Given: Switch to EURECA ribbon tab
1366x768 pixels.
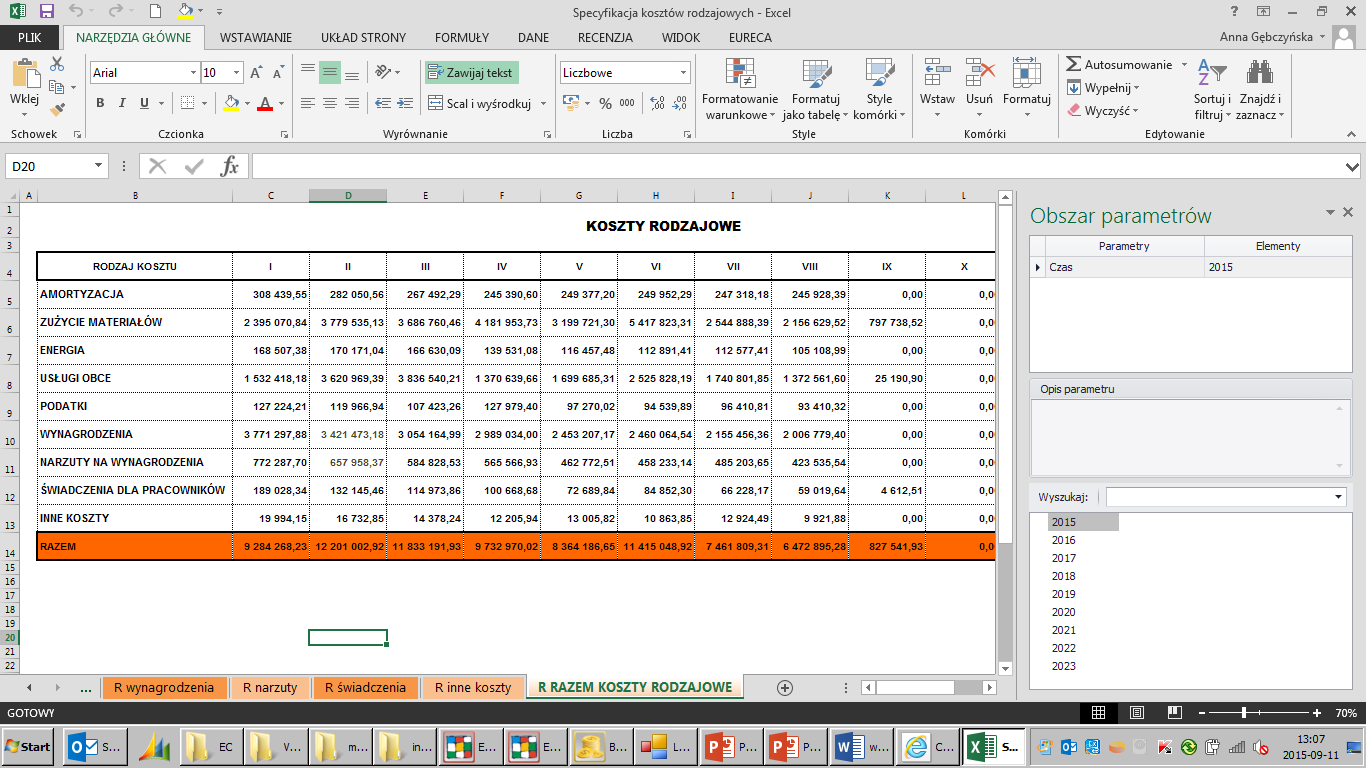Looking at the screenshot, I should click(x=749, y=38).
